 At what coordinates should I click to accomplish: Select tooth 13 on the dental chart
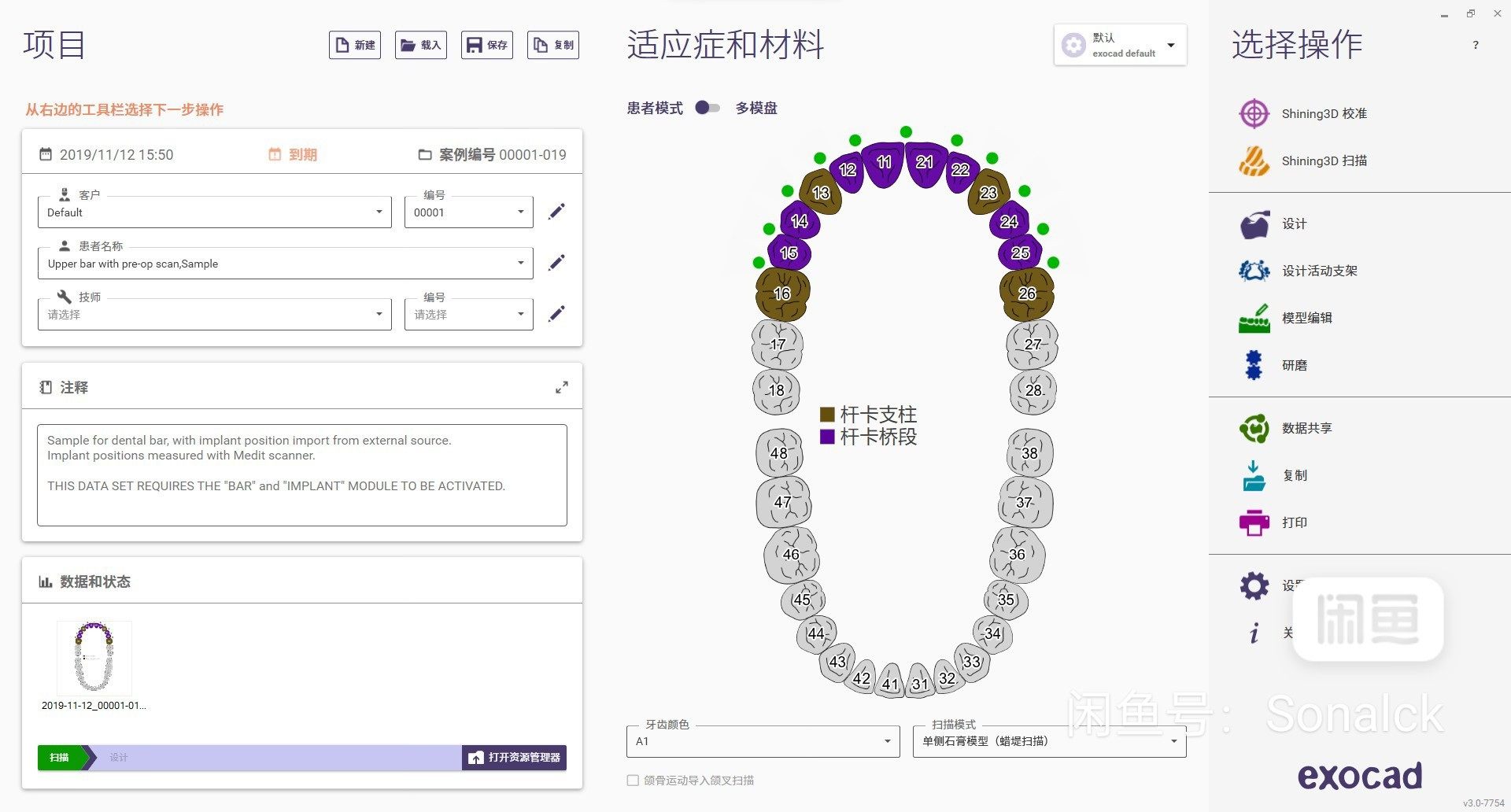[821, 192]
